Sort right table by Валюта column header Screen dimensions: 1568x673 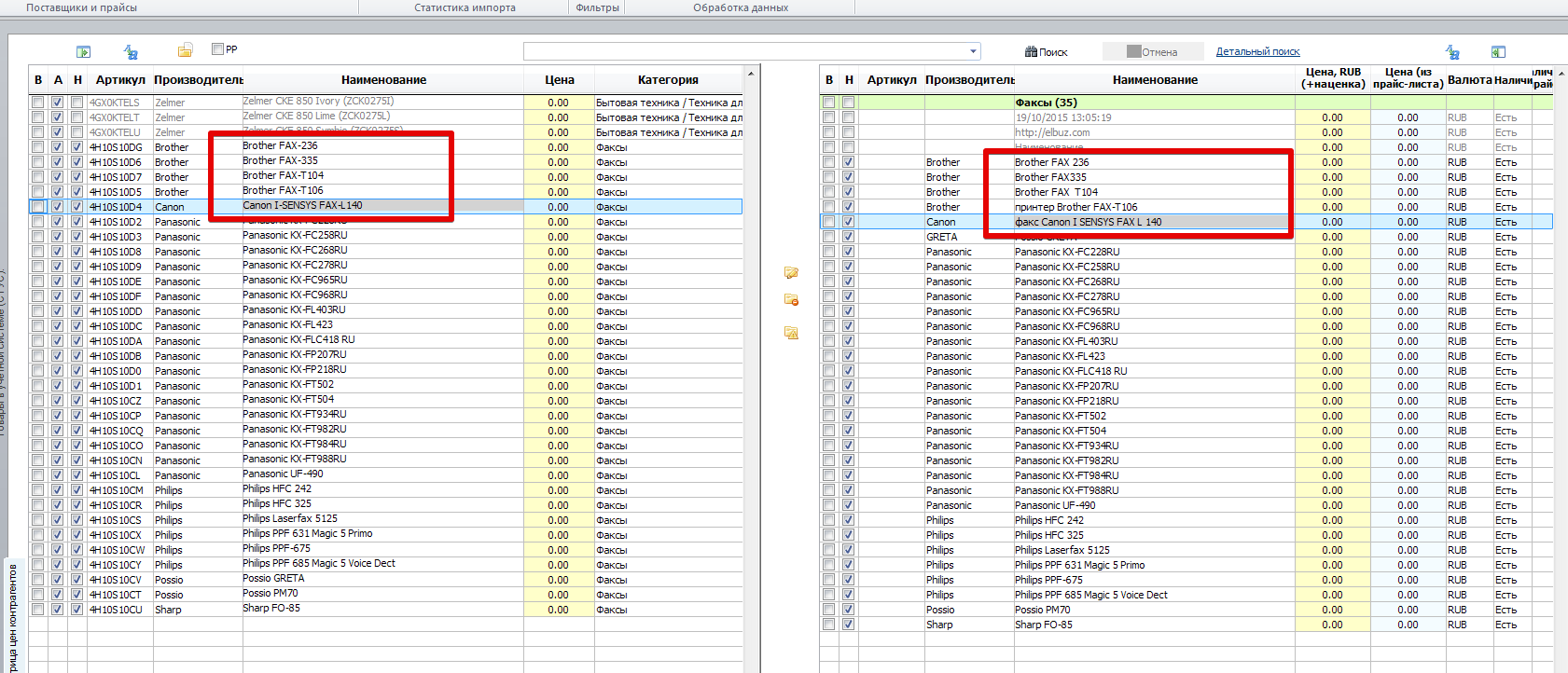(x=1469, y=80)
